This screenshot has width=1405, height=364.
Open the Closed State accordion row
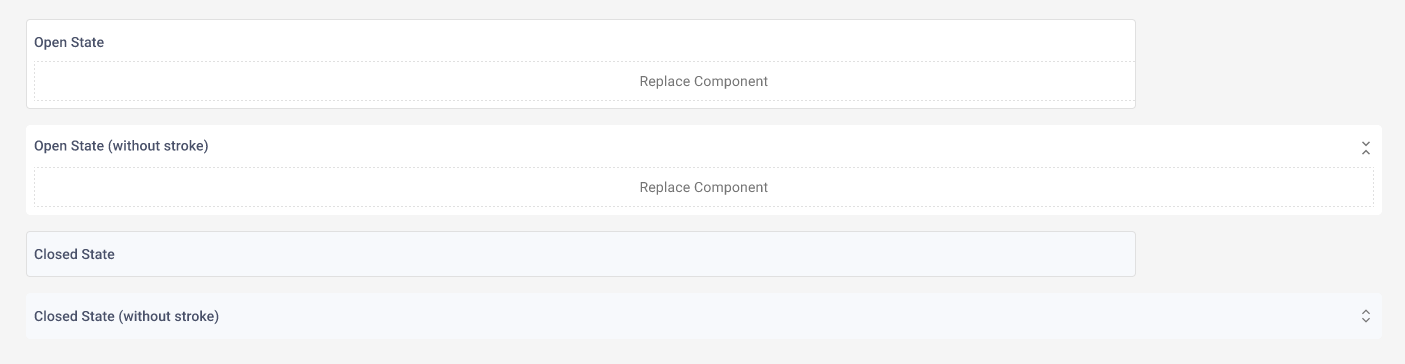pos(581,254)
